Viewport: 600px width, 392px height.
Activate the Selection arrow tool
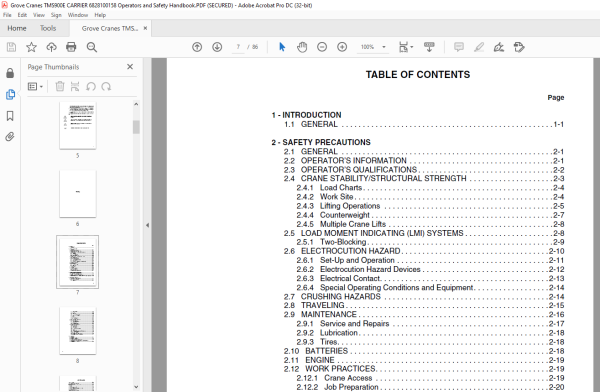pyautogui.click(x=282, y=47)
